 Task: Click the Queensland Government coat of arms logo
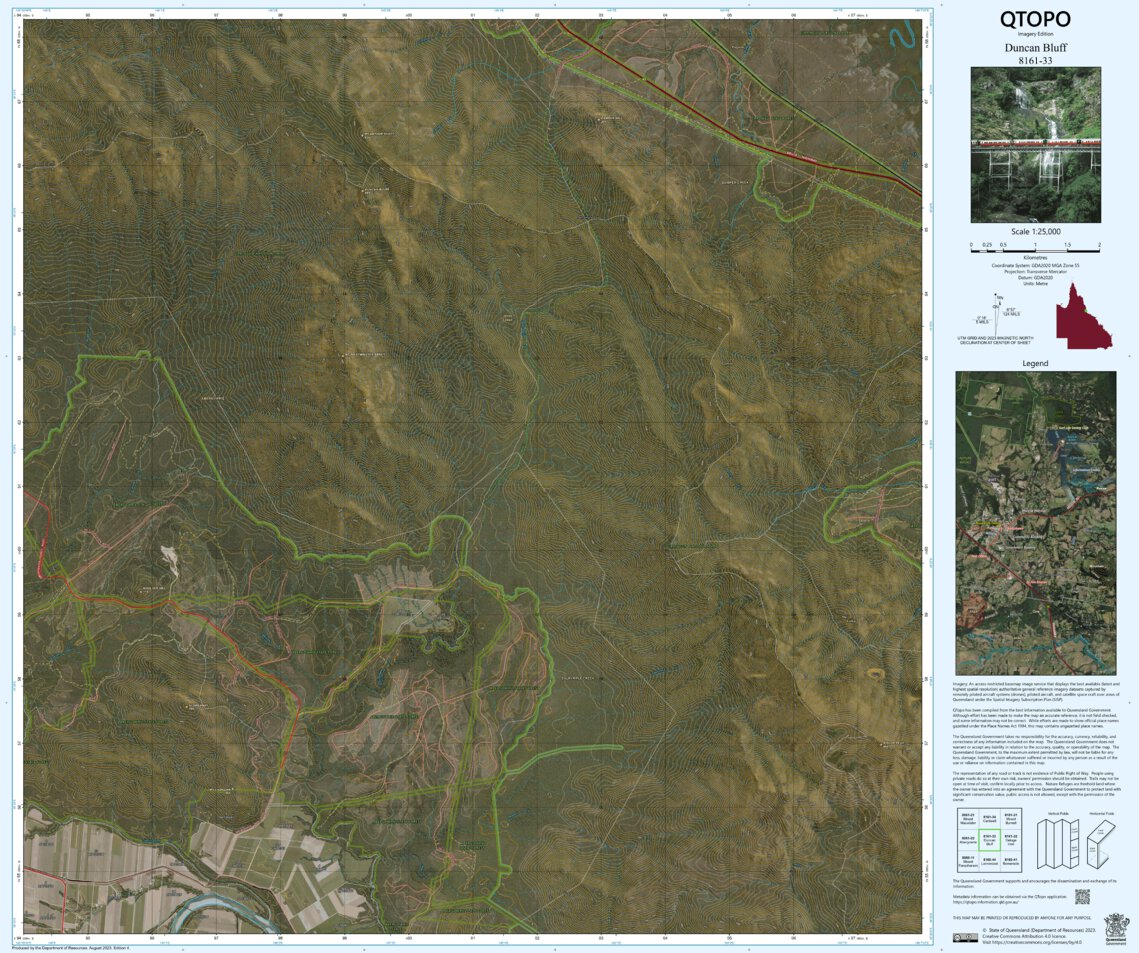1116,929
